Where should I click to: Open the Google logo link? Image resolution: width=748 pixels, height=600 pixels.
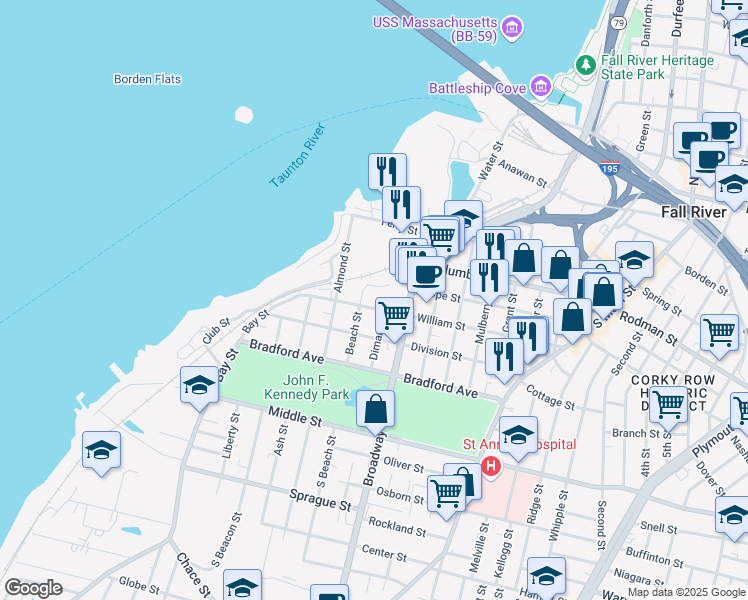coord(33,588)
